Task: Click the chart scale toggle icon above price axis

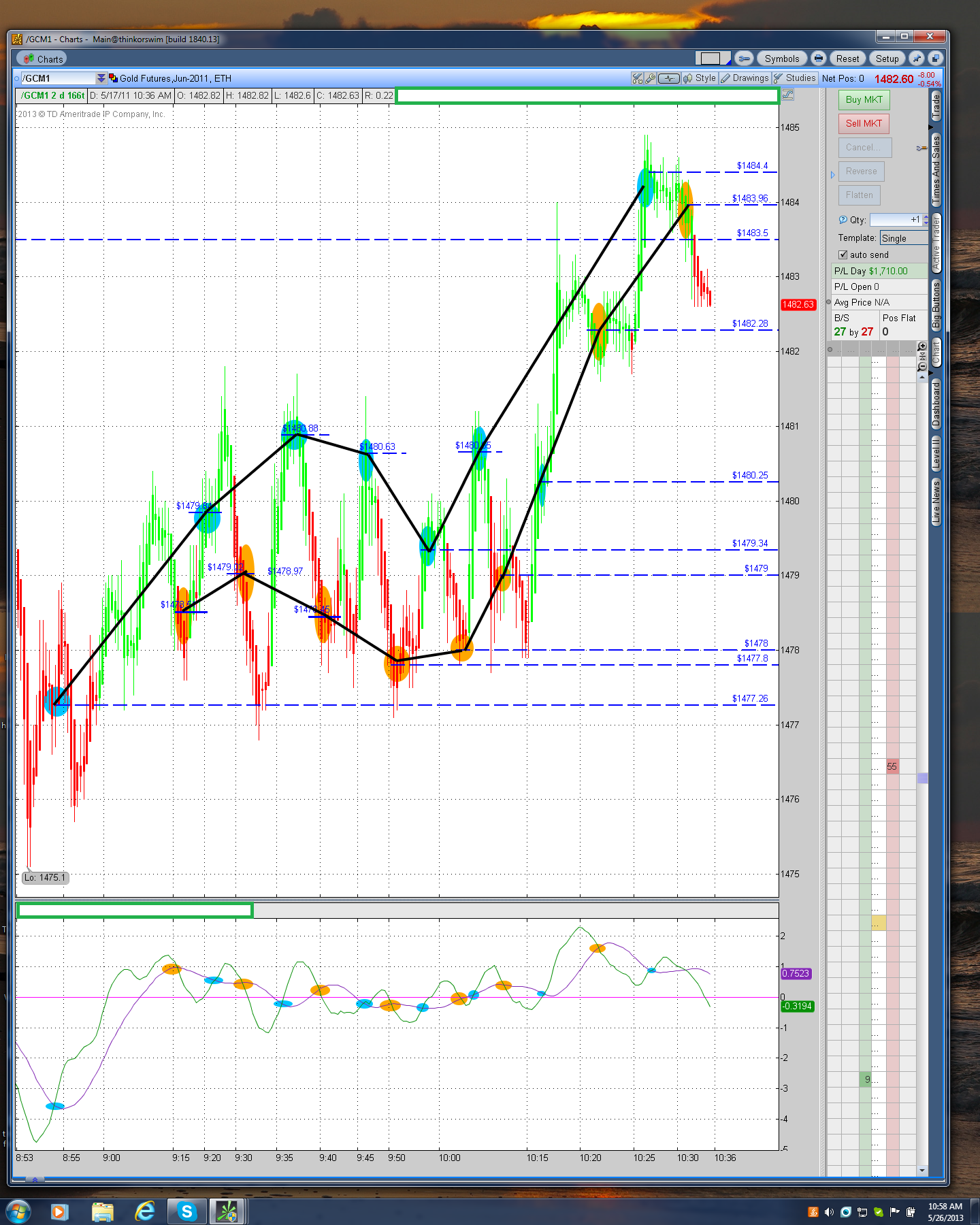Action: pos(788,95)
